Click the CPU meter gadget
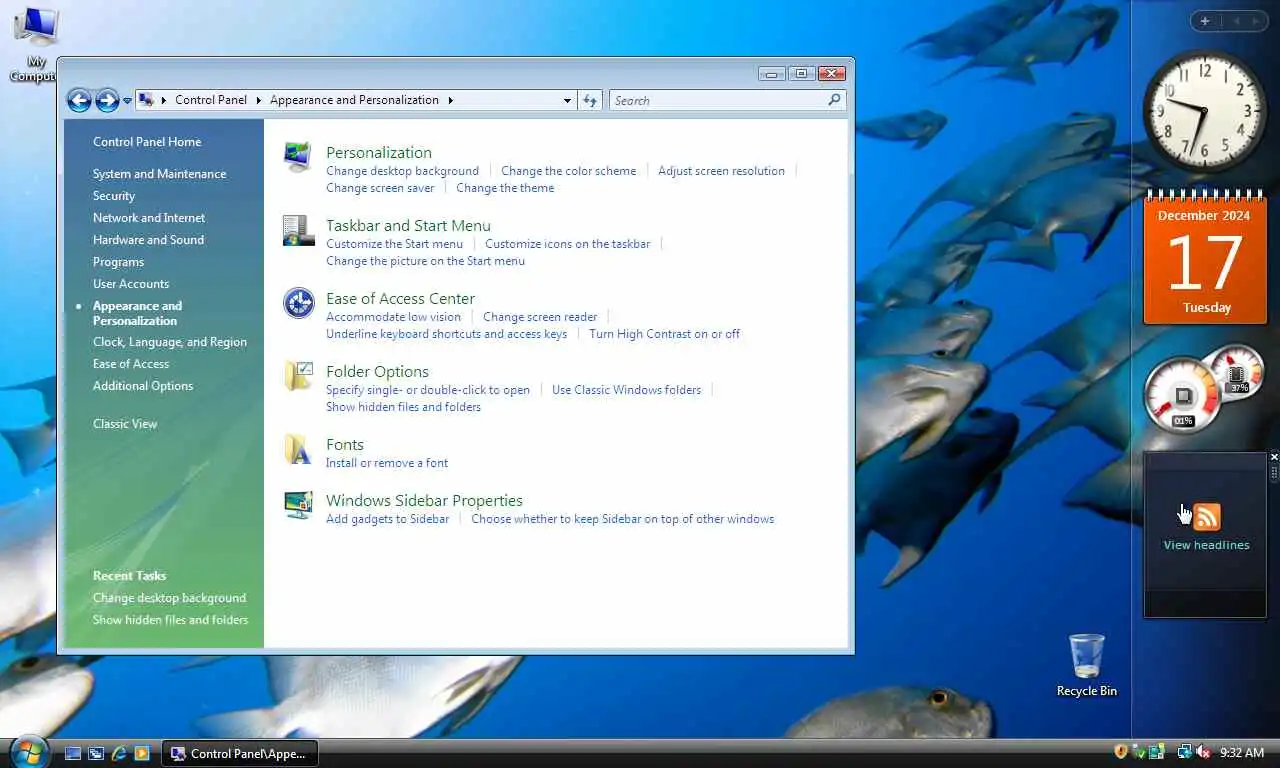 coord(1183,396)
